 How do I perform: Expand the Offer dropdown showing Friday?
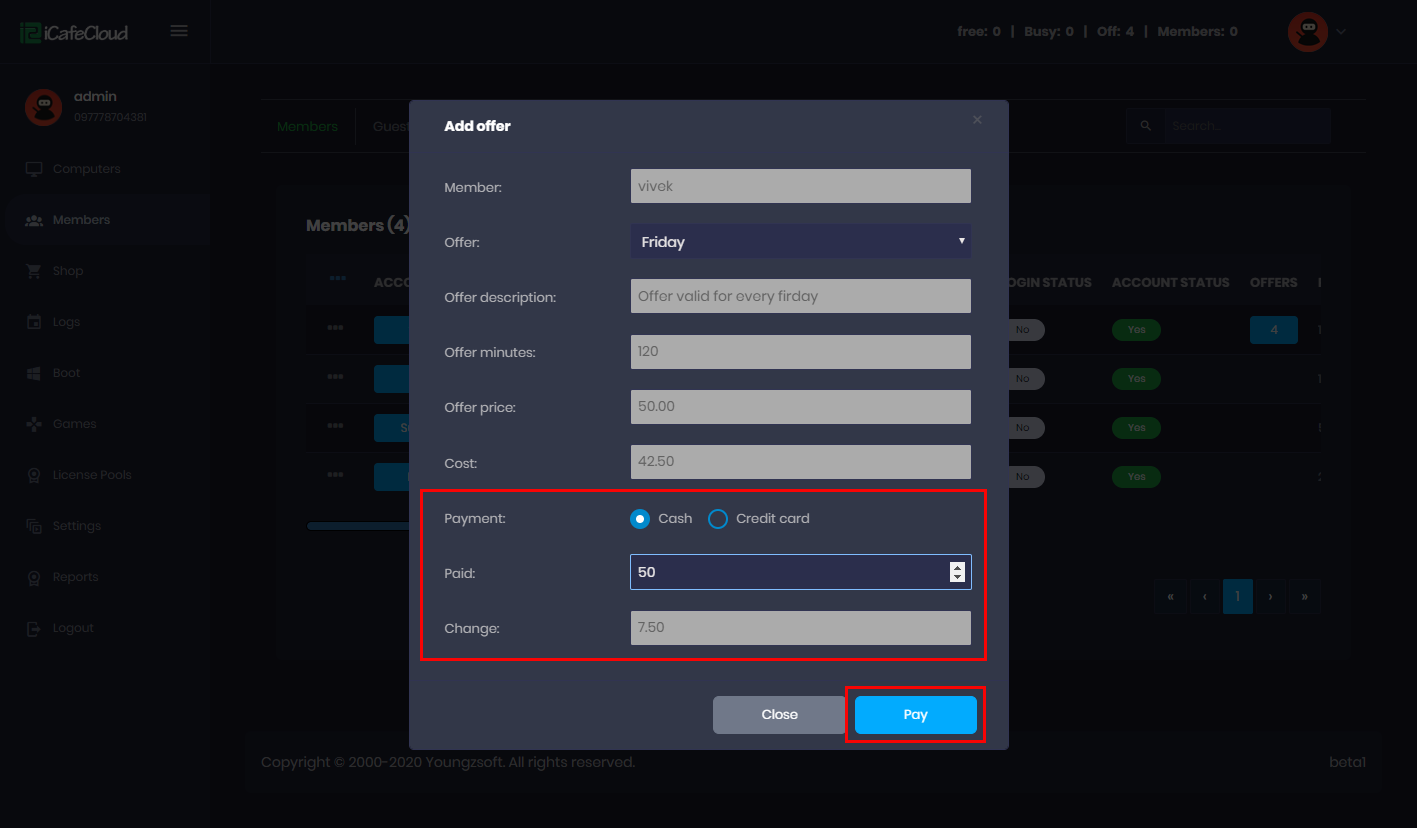(800, 241)
